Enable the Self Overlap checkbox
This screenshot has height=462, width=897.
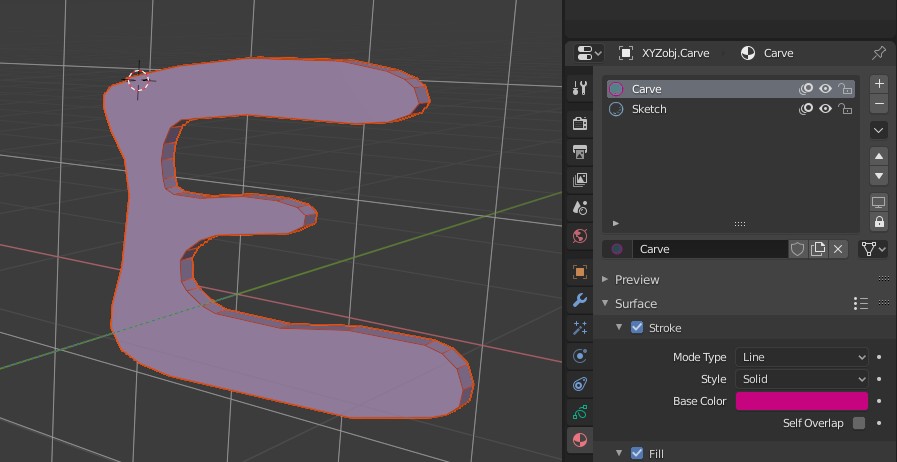point(859,423)
